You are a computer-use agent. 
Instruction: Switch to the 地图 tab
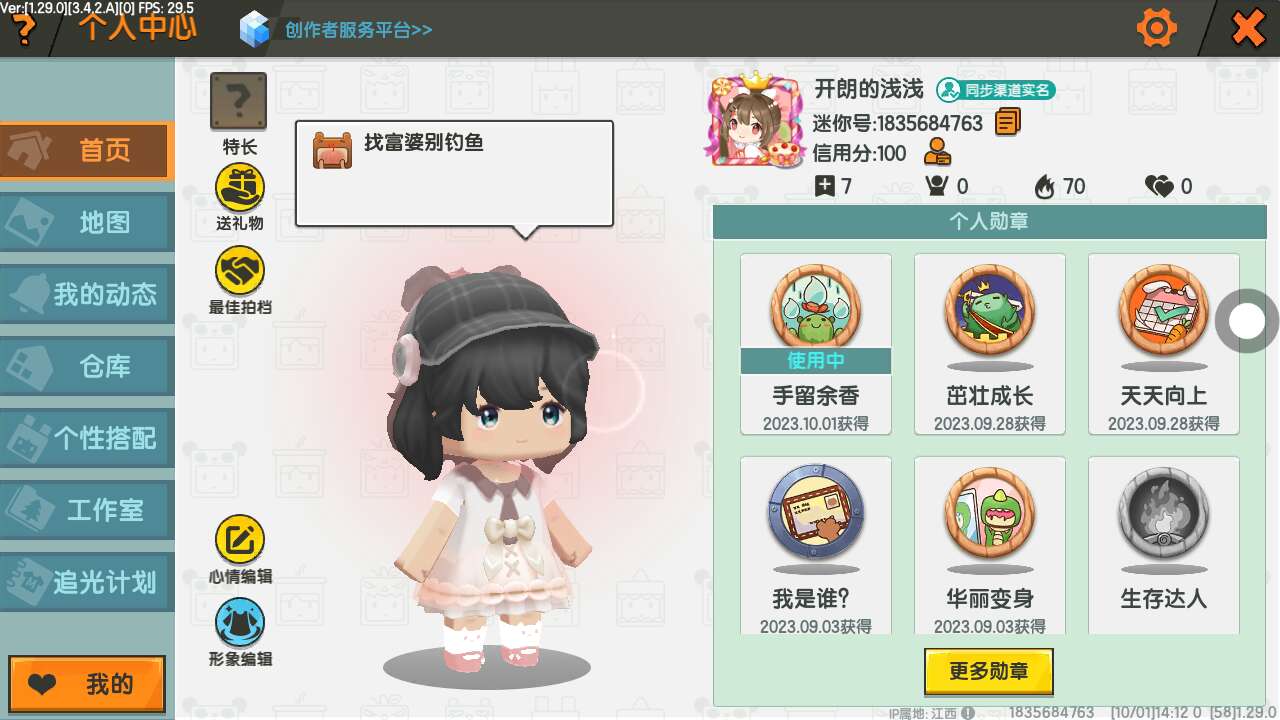[87, 222]
